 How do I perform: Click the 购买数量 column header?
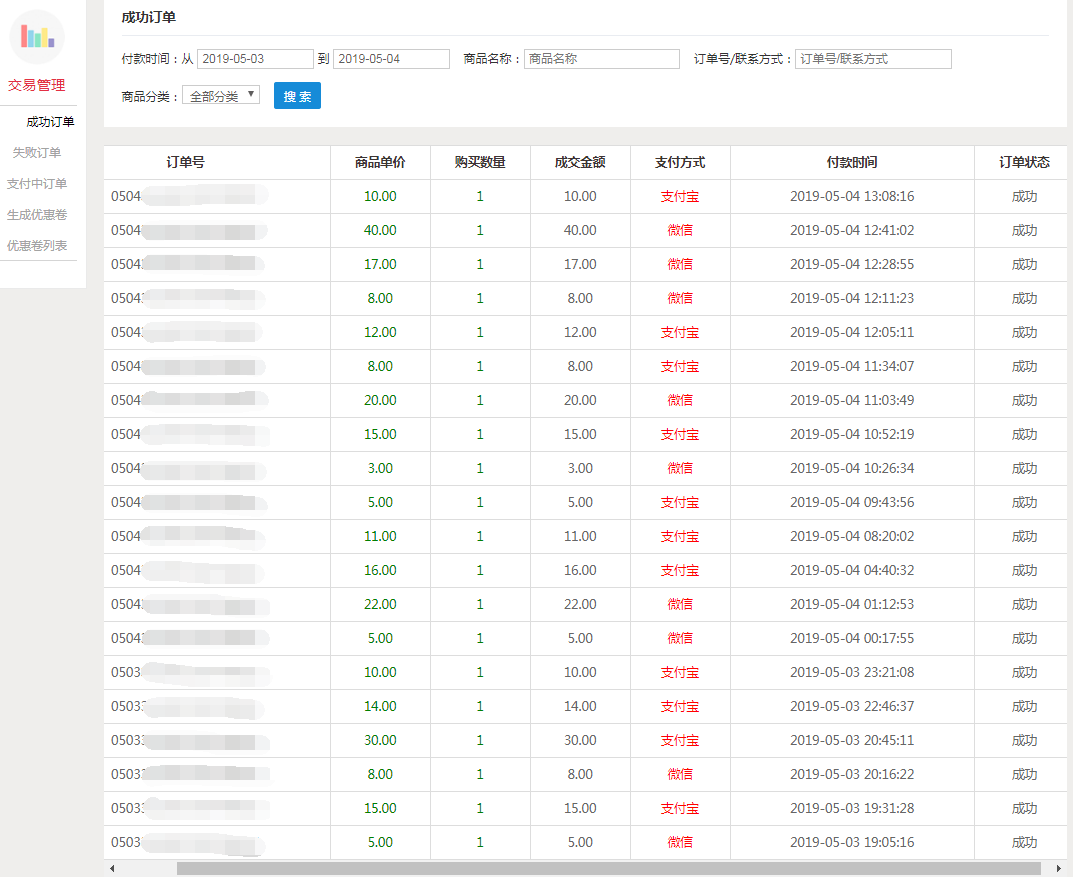pyautogui.click(x=480, y=162)
